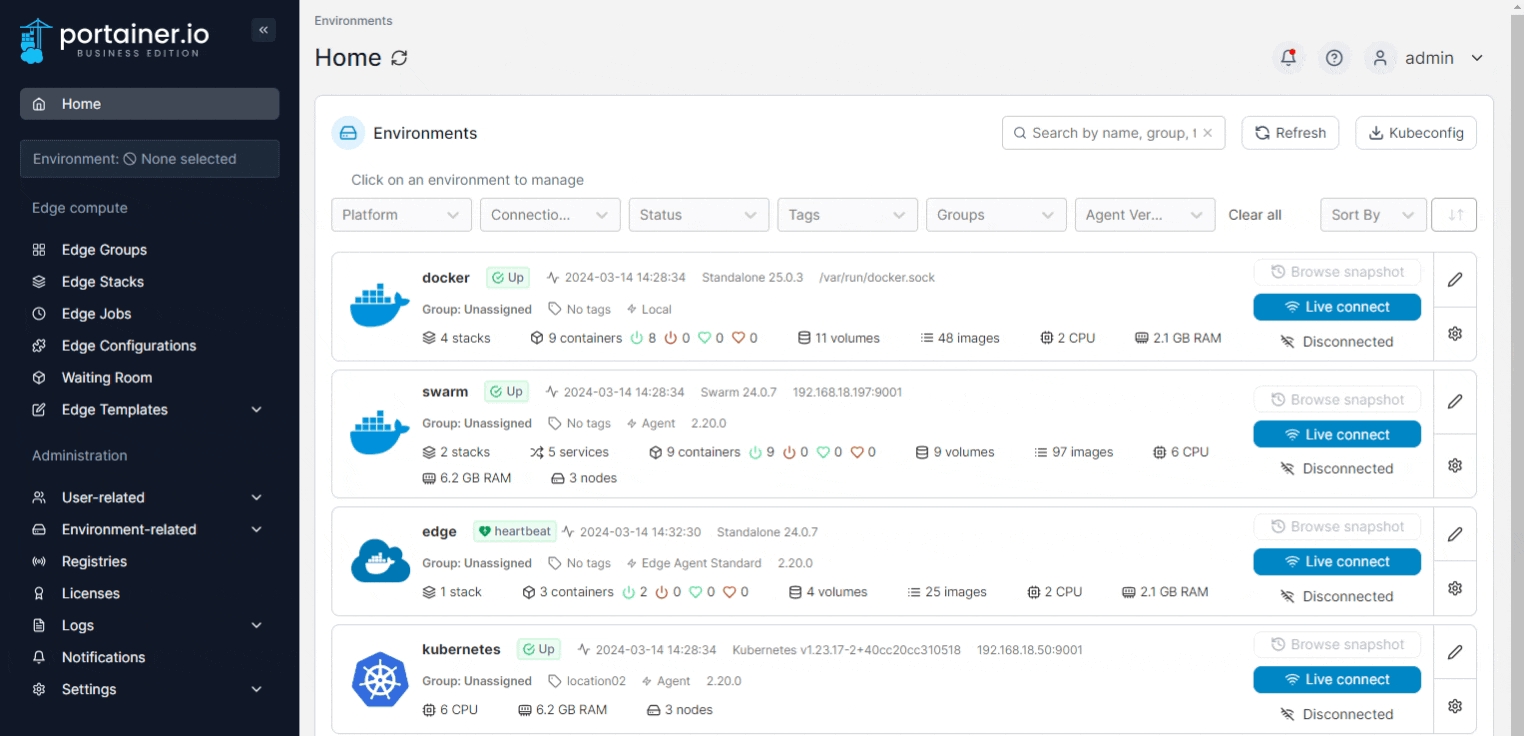Click Environments breadcrumb text
This screenshot has height=736, width=1524.
click(353, 21)
